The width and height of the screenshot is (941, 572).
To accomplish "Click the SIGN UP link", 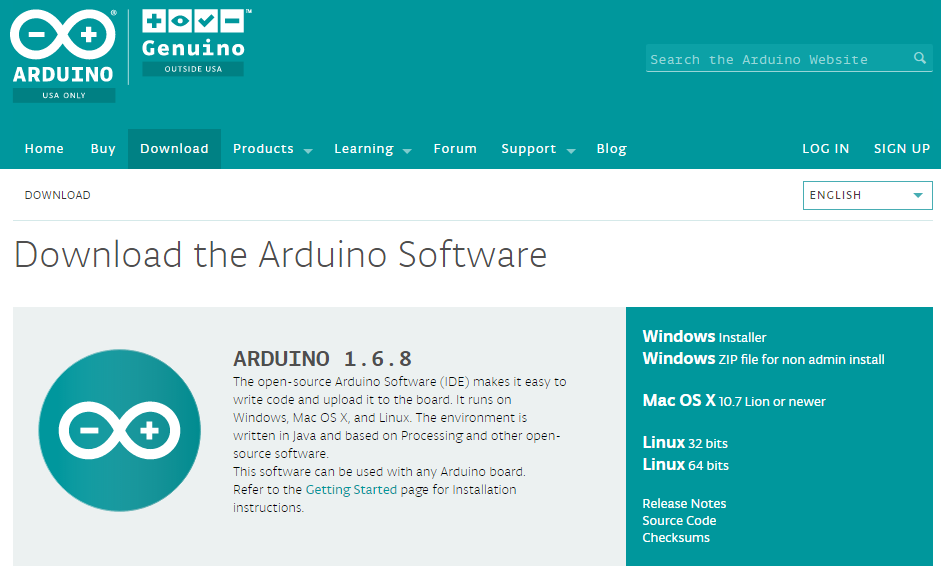I will (901, 148).
